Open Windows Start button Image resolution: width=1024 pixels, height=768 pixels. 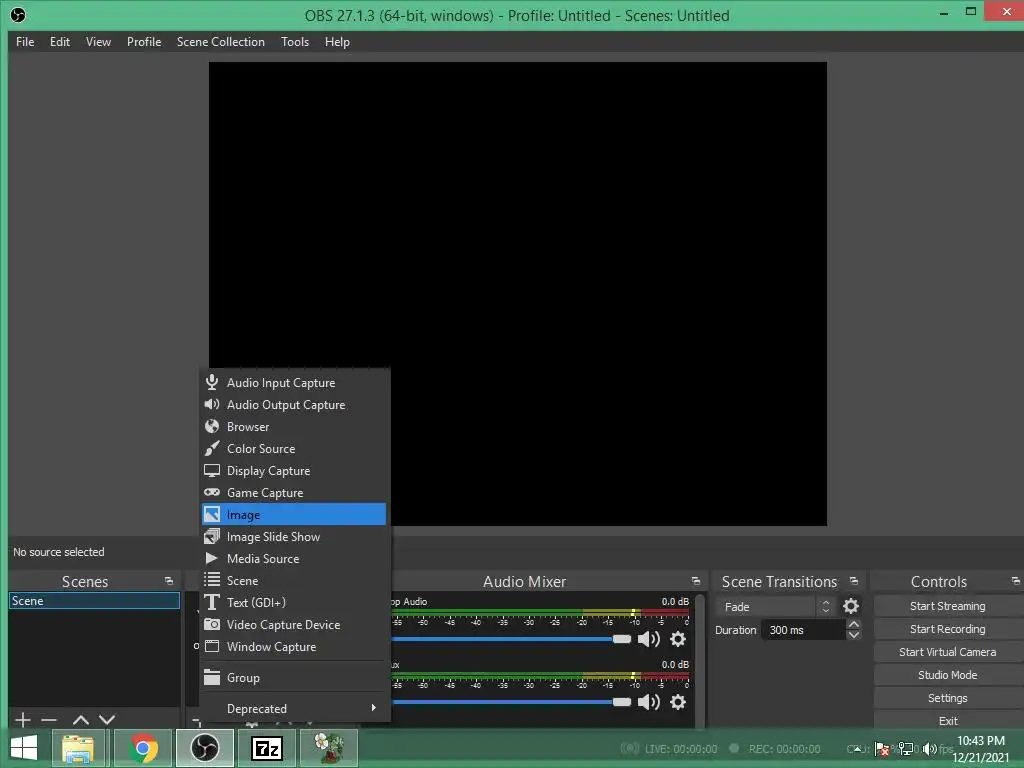tap(24, 748)
